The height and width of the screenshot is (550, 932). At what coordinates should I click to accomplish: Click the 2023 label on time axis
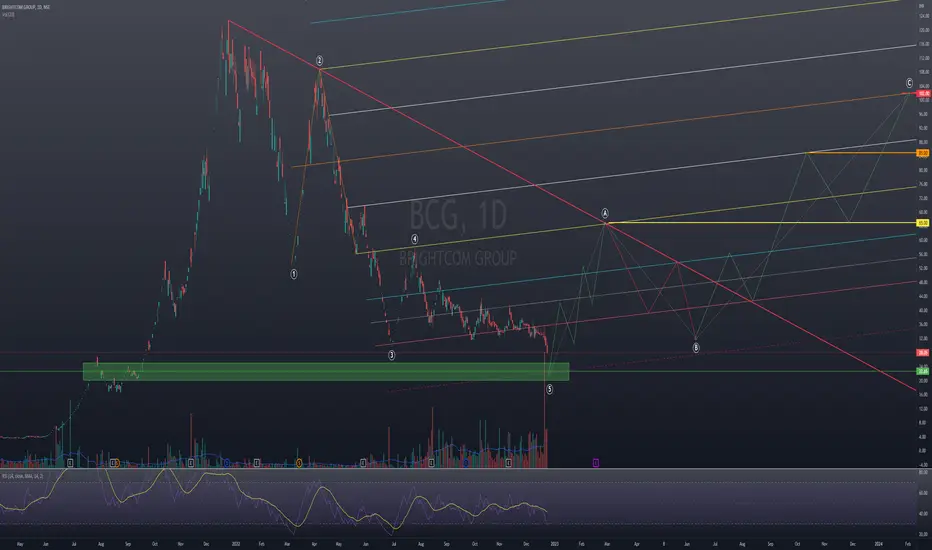click(x=554, y=543)
